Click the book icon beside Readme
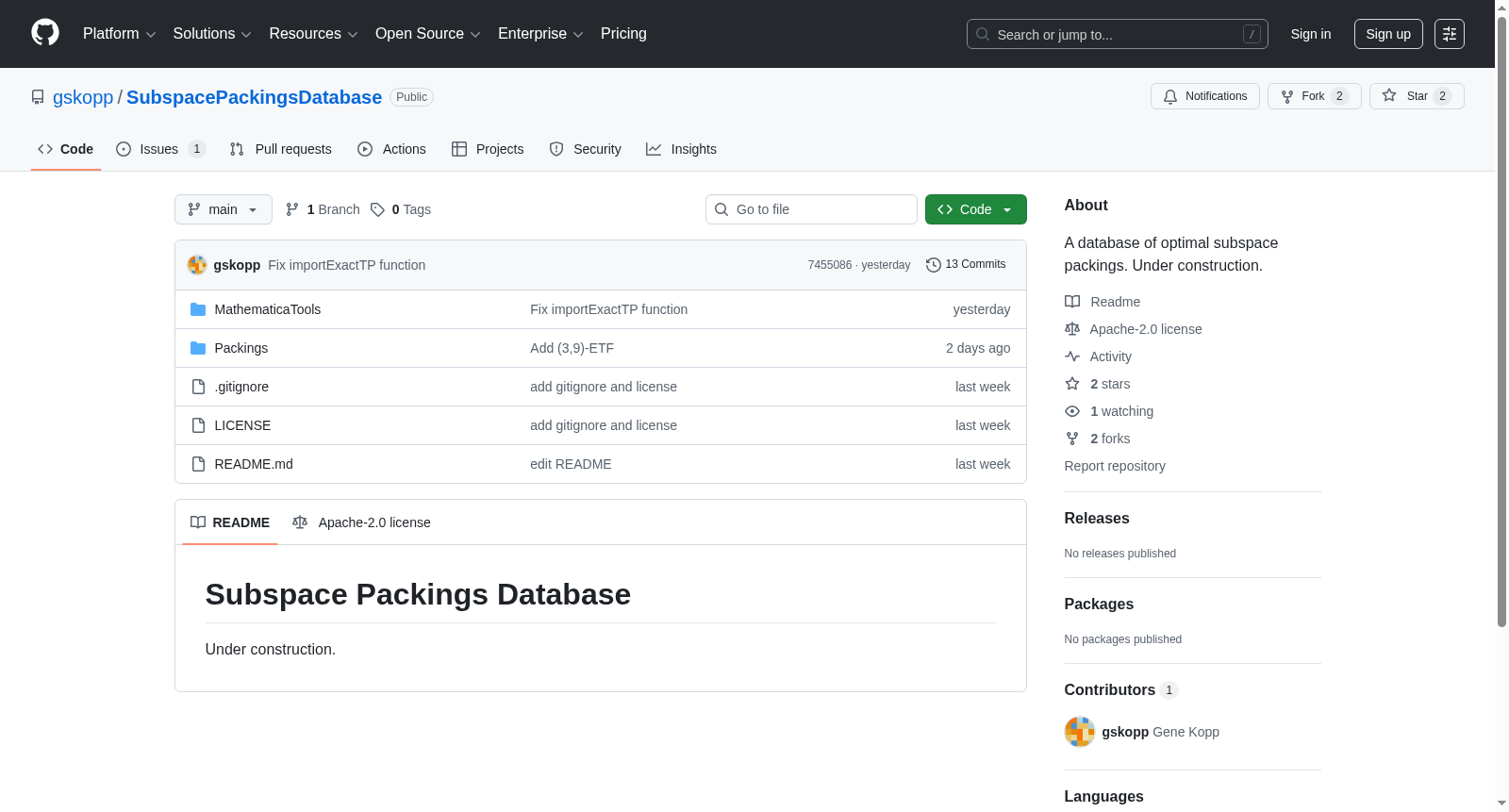Screen dimensions: 1509x812 coord(1072,302)
